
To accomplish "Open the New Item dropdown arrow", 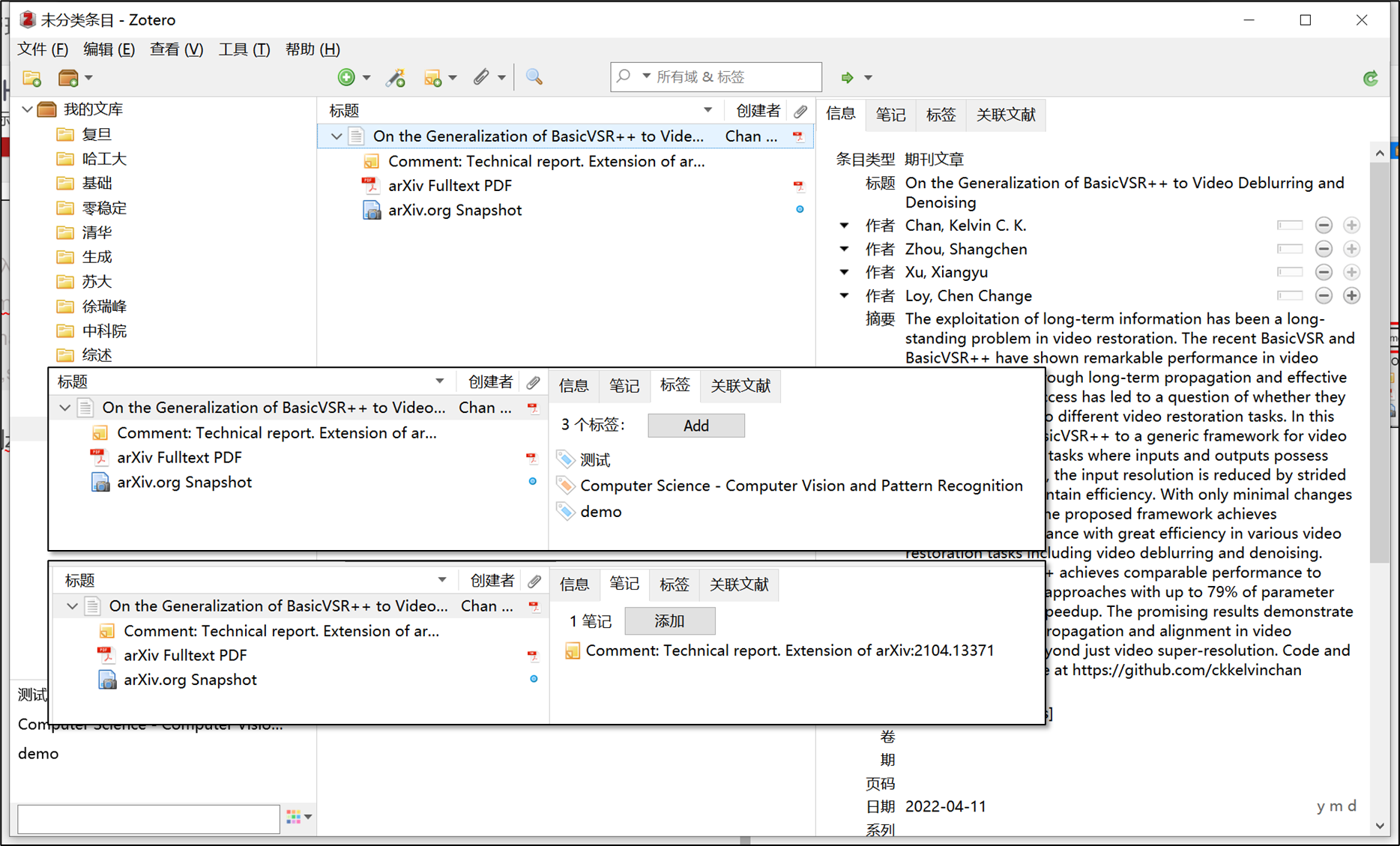I will click(366, 78).
